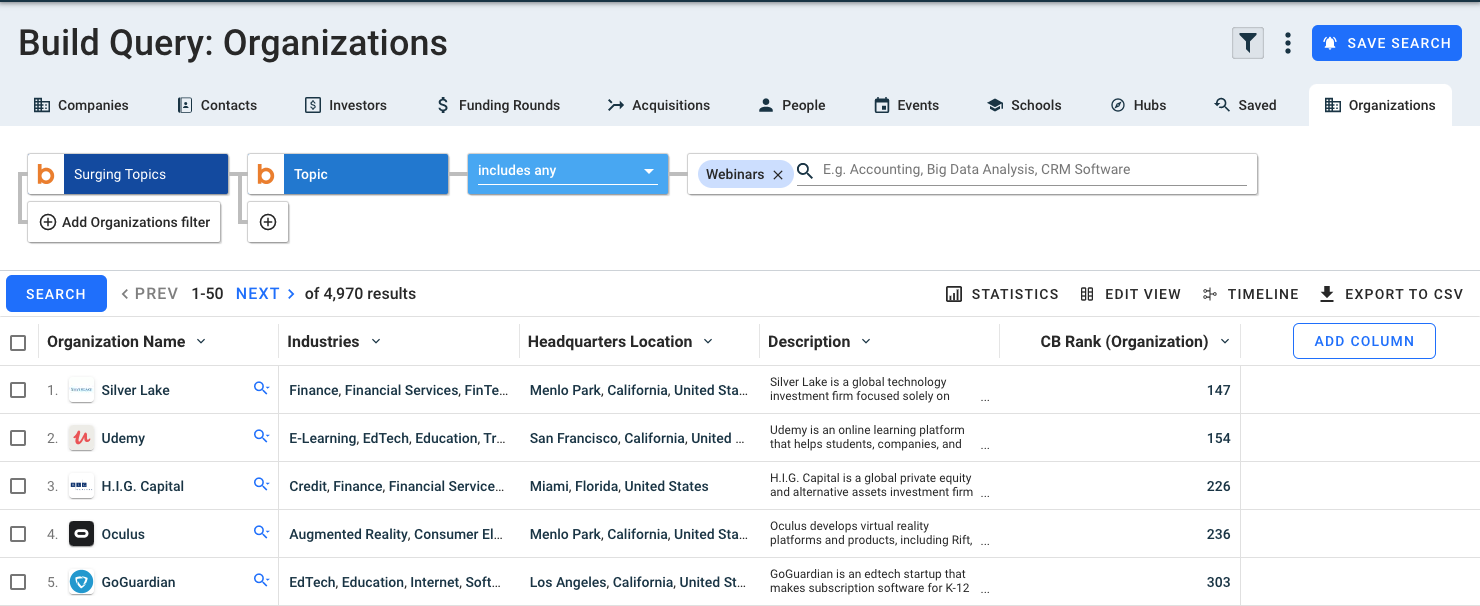Screen dimensions: 1480x606
Task: Open the GoGuardian organization link
Action: click(x=138, y=582)
